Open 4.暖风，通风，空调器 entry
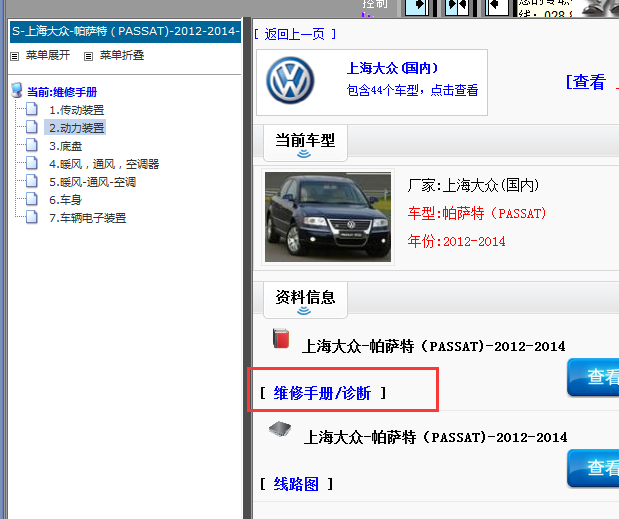 [104, 164]
